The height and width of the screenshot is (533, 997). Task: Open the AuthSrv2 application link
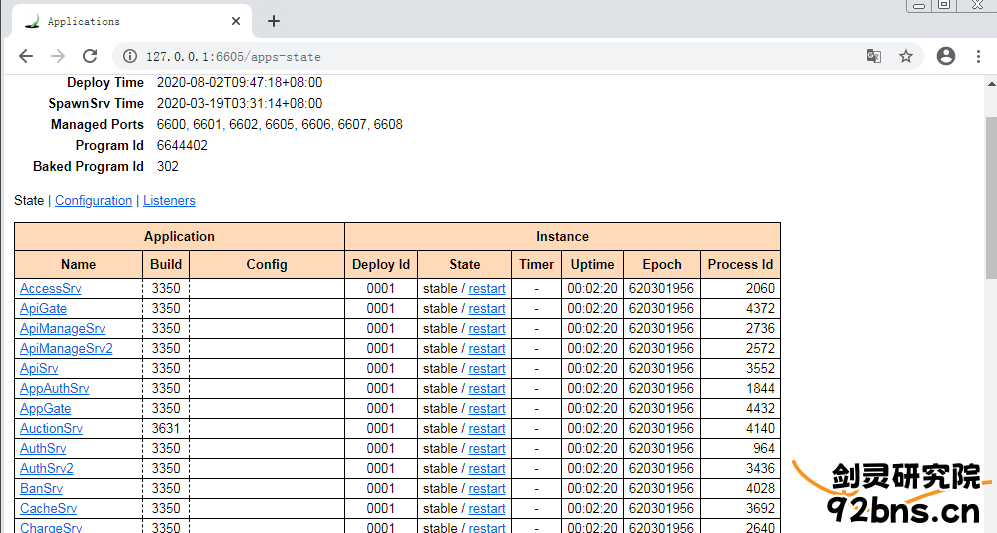pos(46,469)
